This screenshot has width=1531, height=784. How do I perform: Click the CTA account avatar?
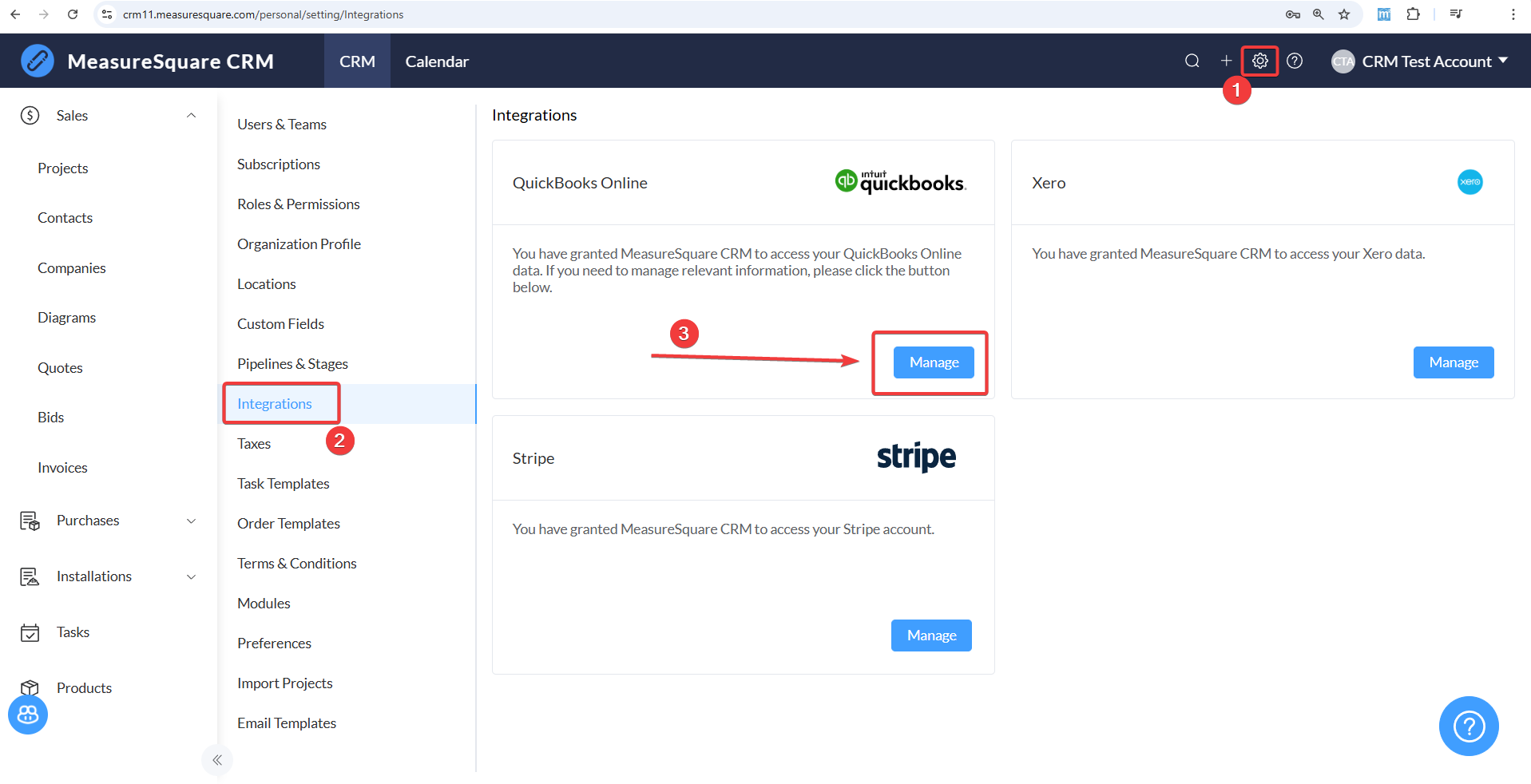1343,61
